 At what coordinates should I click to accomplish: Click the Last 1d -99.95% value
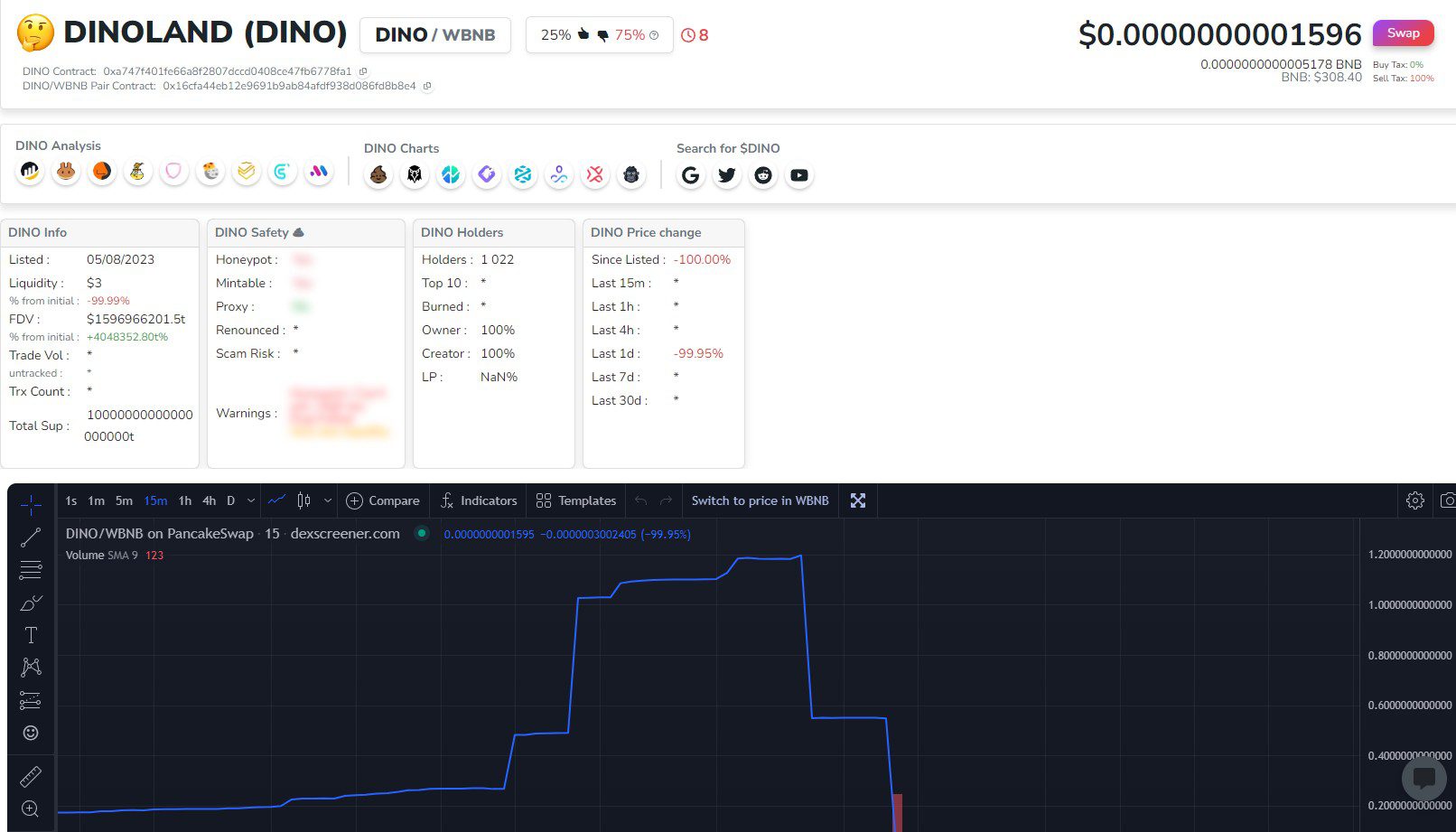tap(698, 353)
